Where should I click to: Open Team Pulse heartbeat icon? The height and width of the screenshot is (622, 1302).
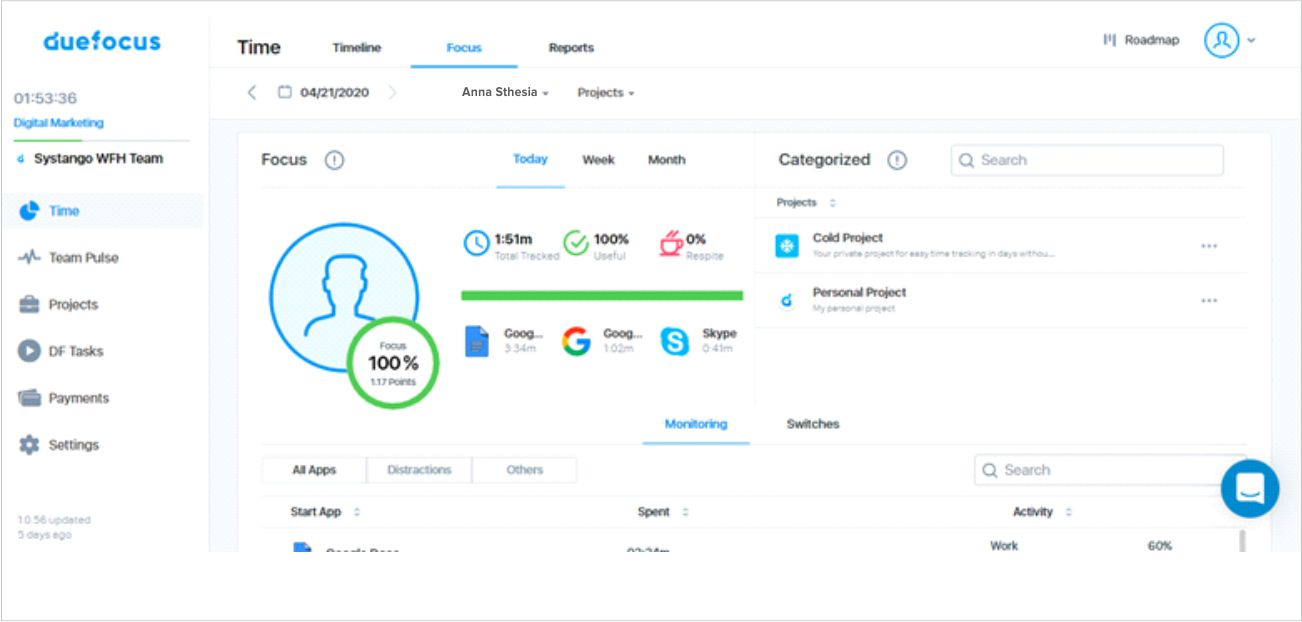point(29,258)
